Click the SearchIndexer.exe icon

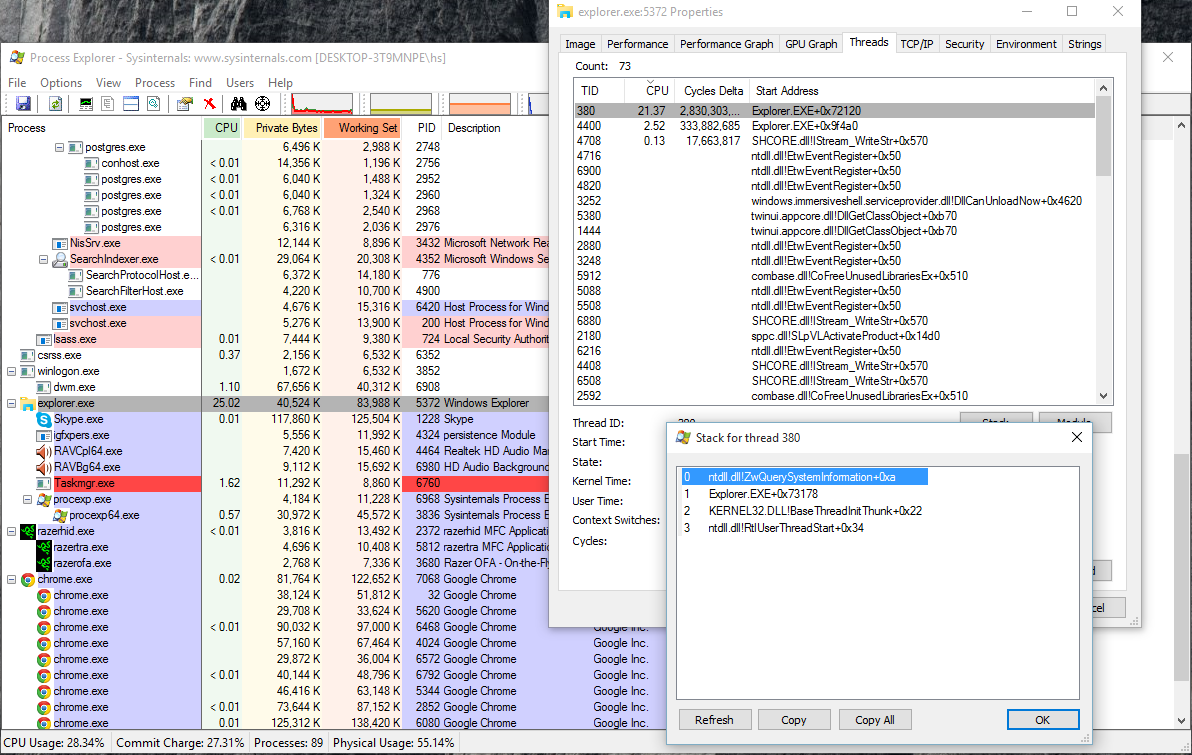tap(60, 260)
